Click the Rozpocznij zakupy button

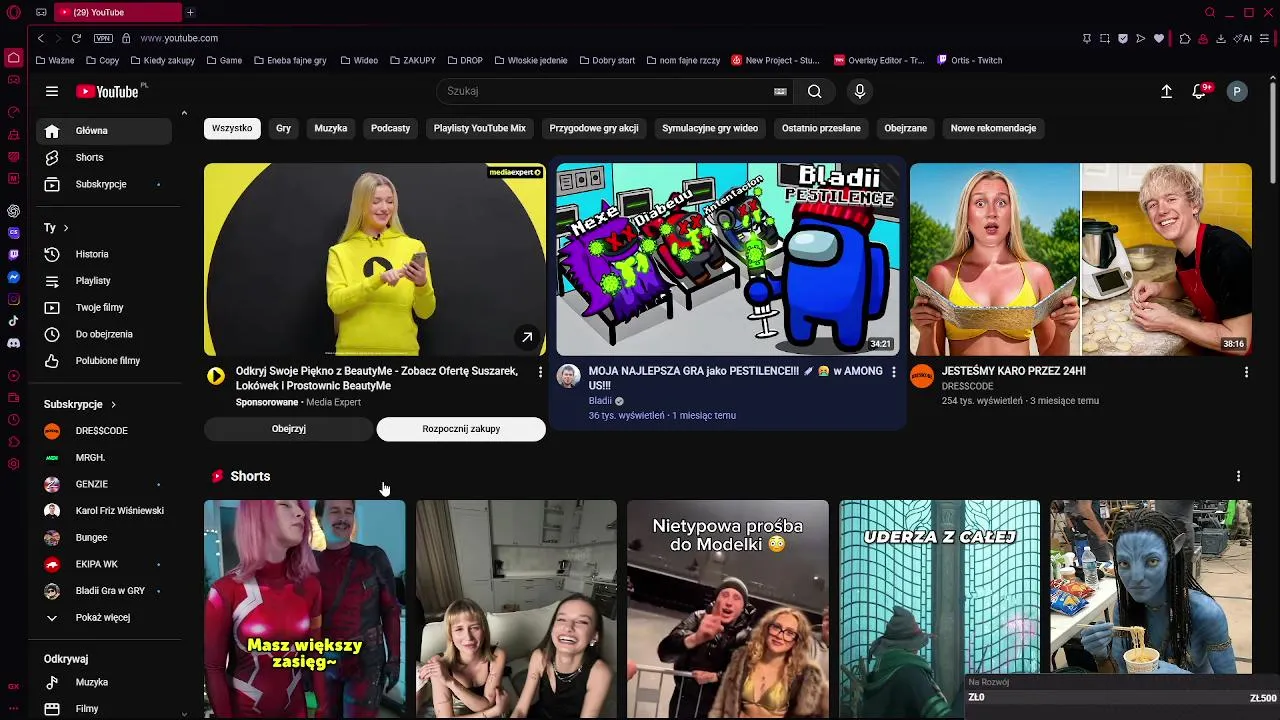[x=461, y=429]
